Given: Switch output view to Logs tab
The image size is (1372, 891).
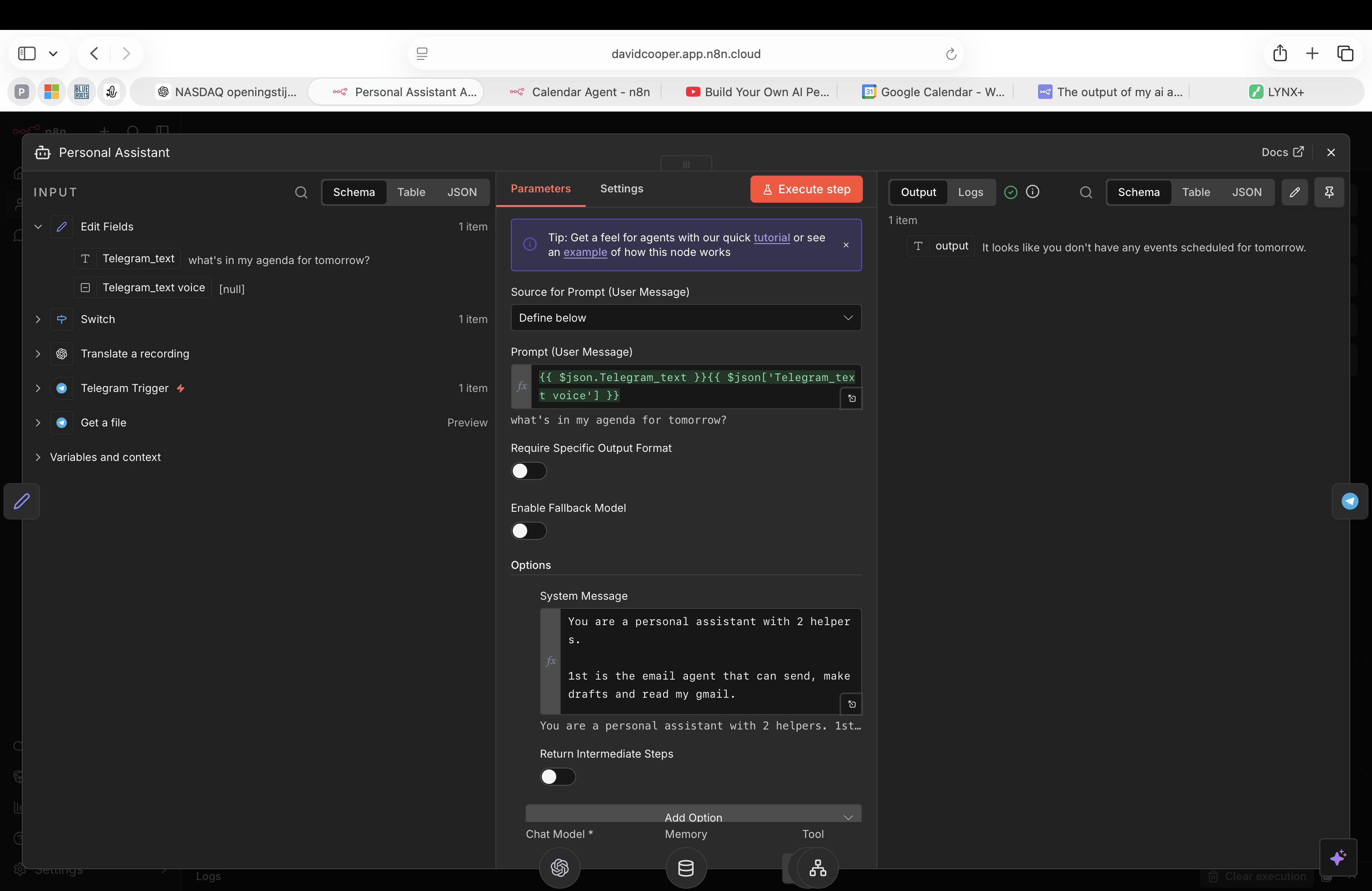Looking at the screenshot, I should tap(970, 192).
